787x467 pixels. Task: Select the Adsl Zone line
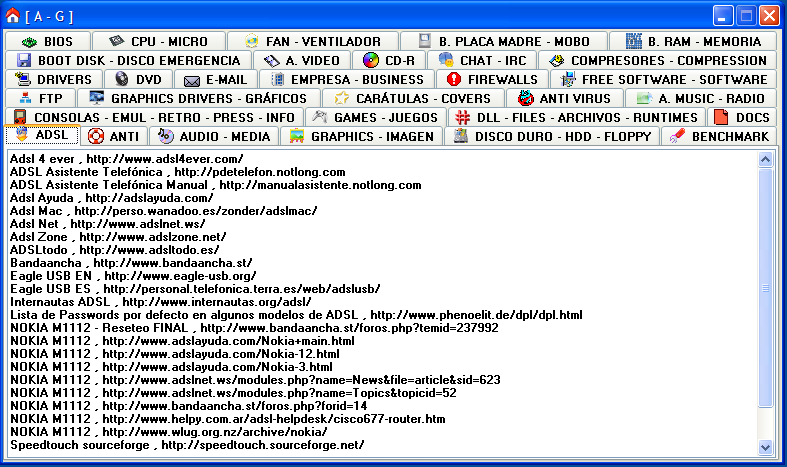tap(118, 237)
